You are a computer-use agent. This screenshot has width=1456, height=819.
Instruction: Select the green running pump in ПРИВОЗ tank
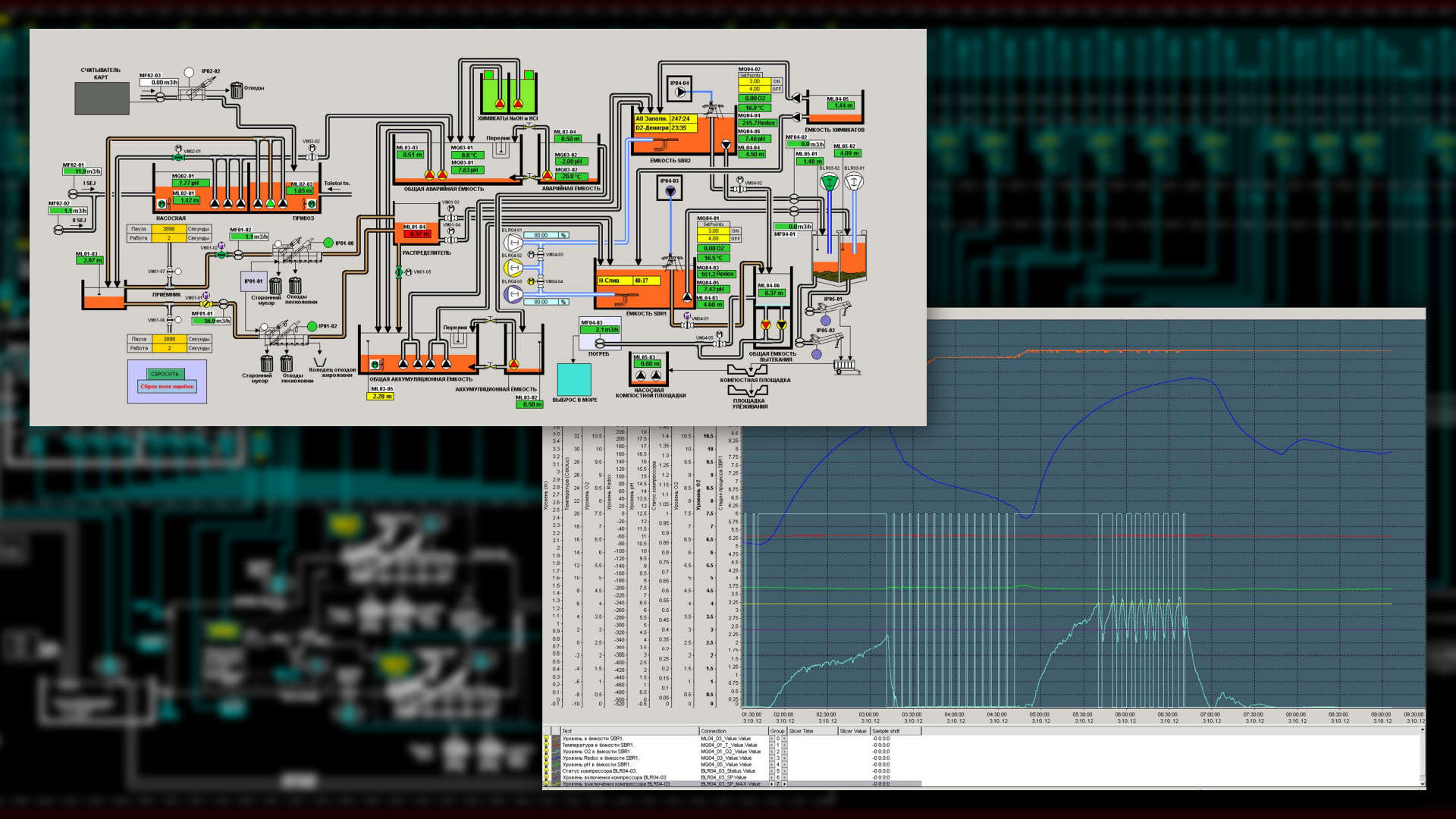click(x=270, y=203)
